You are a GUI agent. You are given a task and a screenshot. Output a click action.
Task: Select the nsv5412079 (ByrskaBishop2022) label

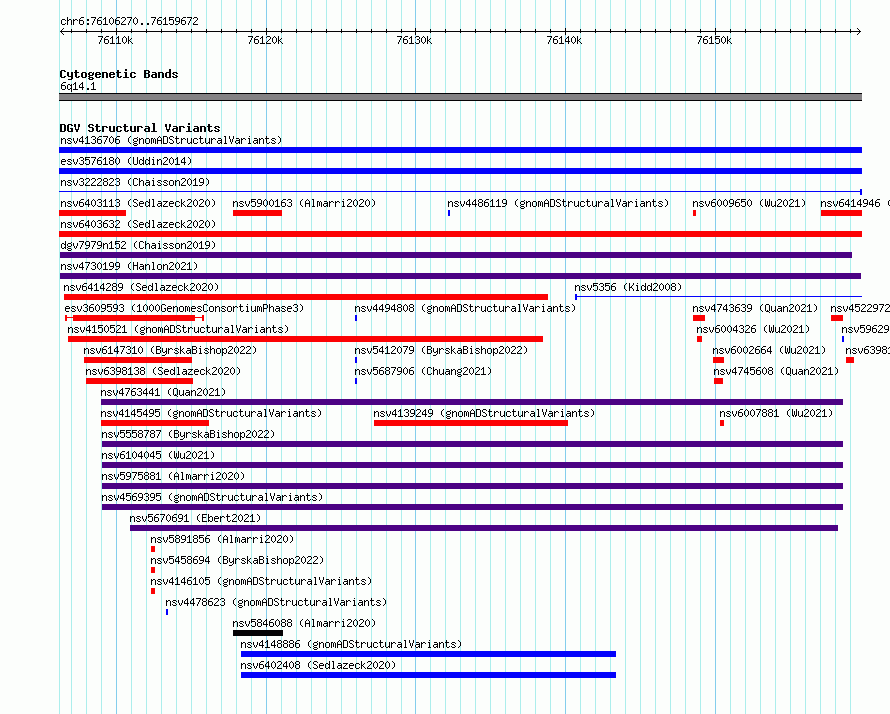(442, 350)
